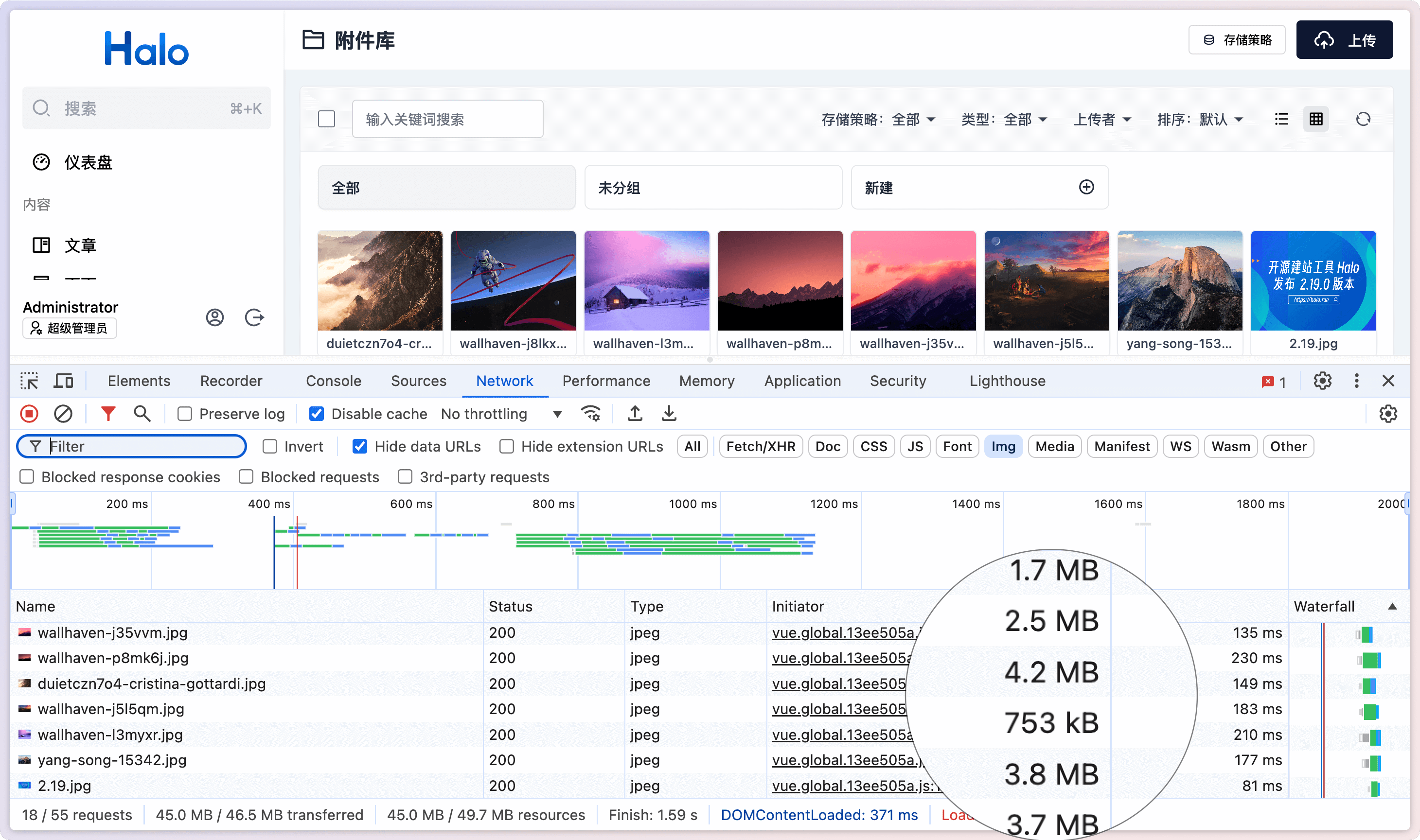Click the record network log icon
This screenshot has height=840, width=1420.
30,414
